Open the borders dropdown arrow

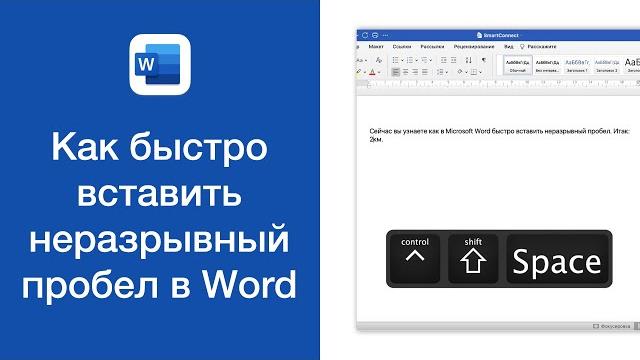click(x=480, y=73)
